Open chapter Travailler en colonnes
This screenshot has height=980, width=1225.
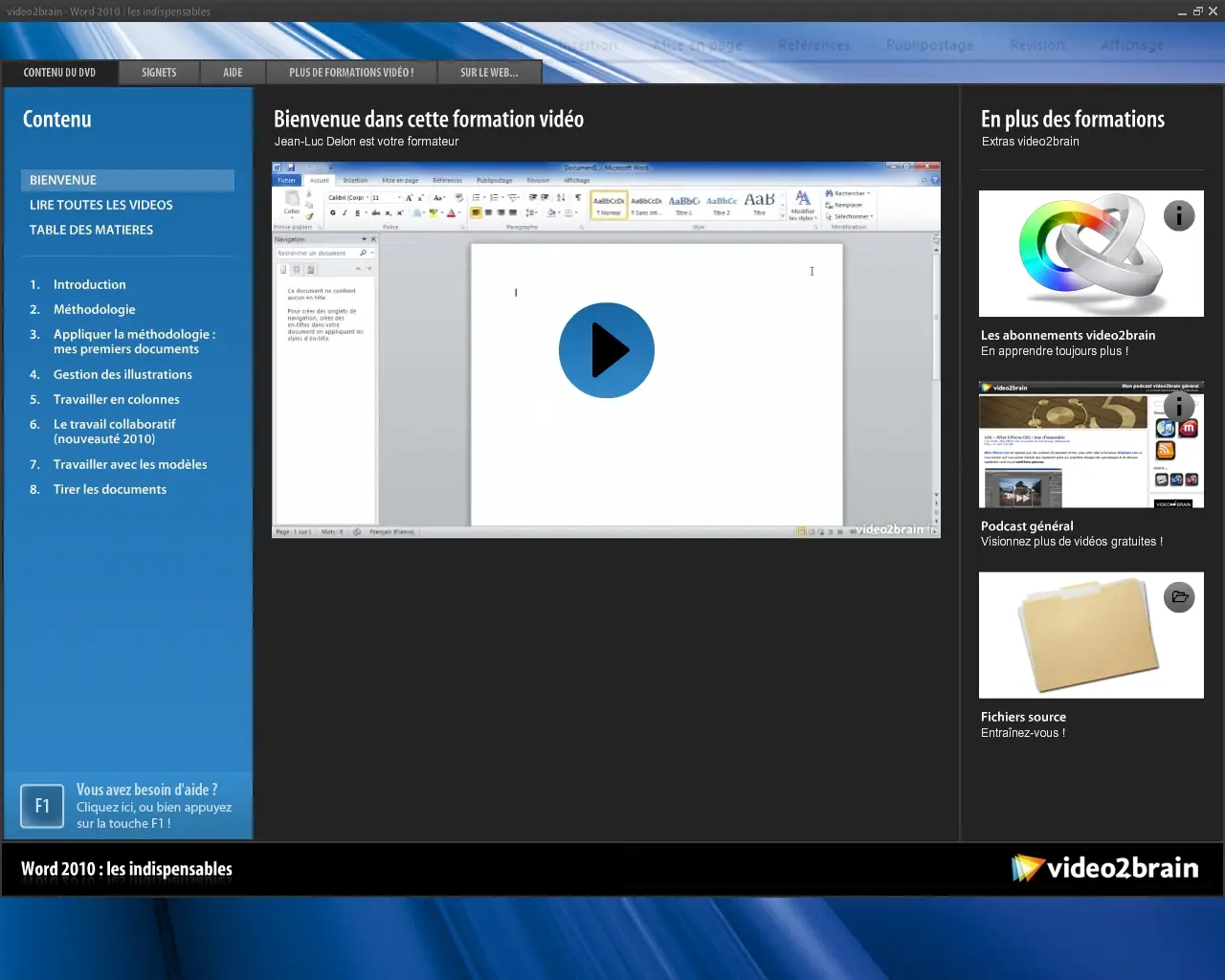coord(116,399)
